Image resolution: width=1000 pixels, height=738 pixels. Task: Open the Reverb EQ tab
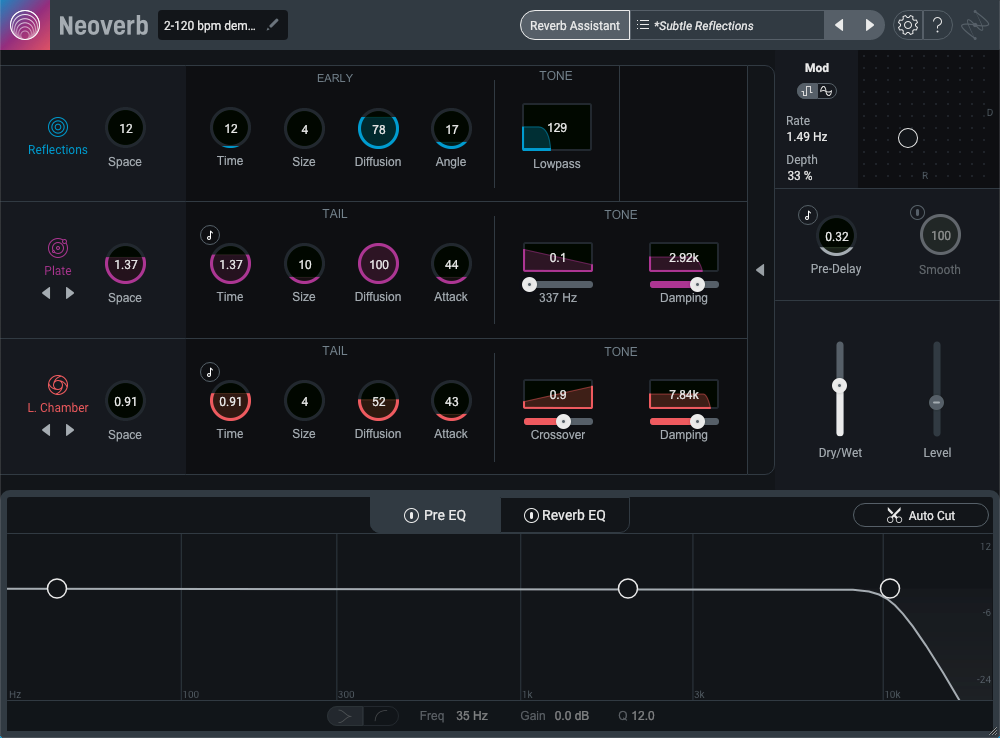point(565,515)
